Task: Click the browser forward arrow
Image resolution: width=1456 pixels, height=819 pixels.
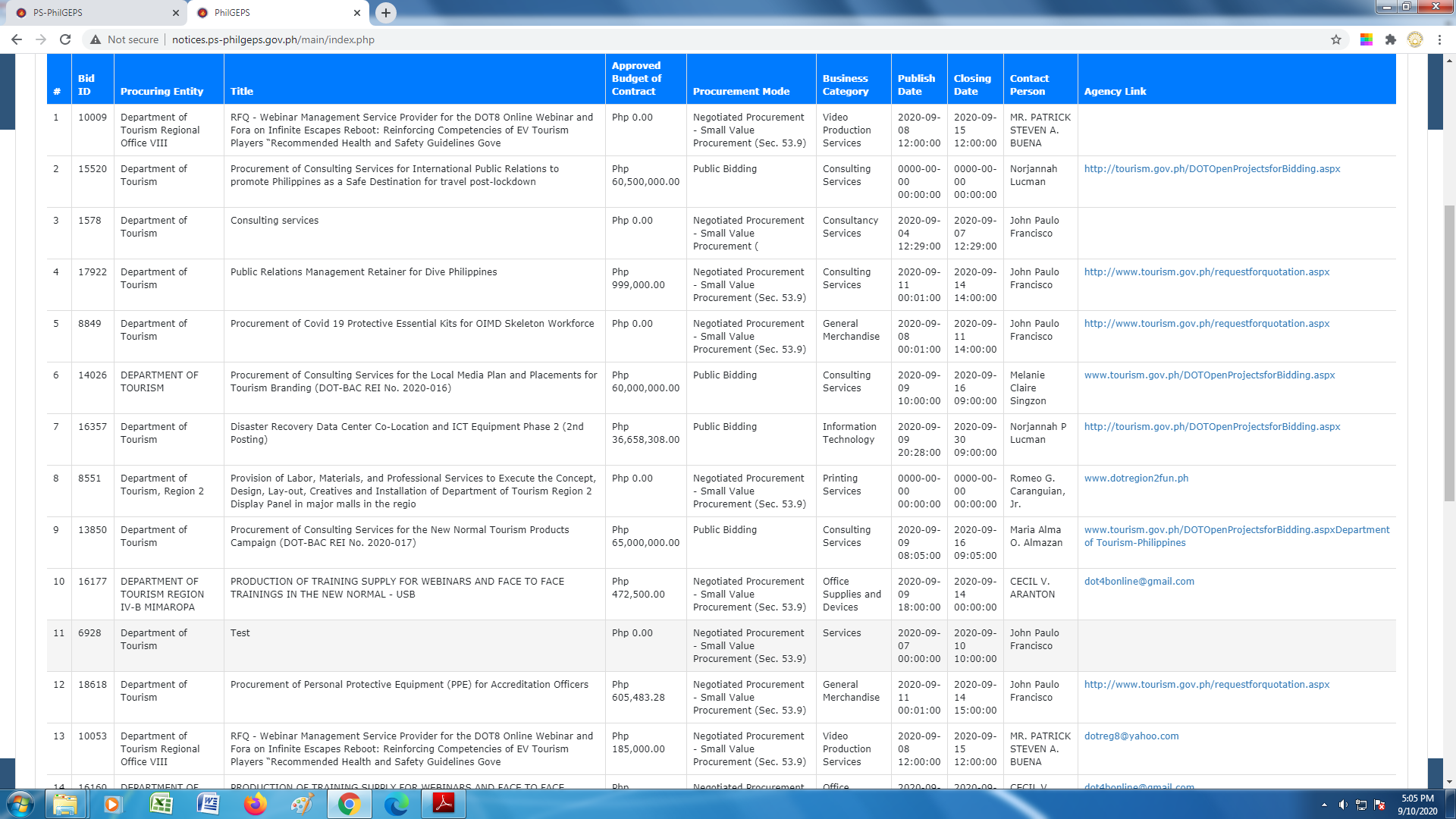Action: pyautogui.click(x=41, y=39)
